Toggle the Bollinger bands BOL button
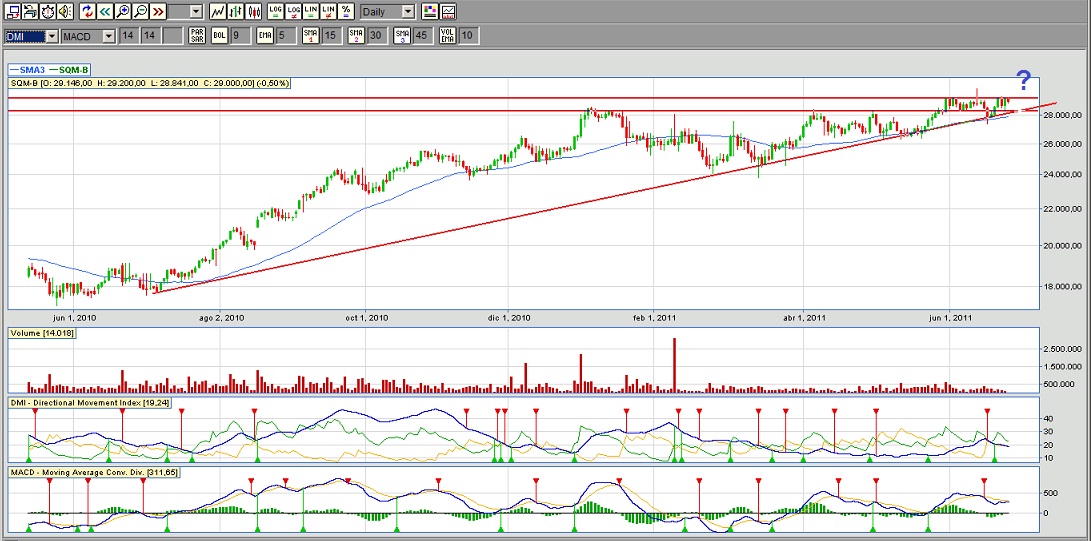 [x=218, y=36]
